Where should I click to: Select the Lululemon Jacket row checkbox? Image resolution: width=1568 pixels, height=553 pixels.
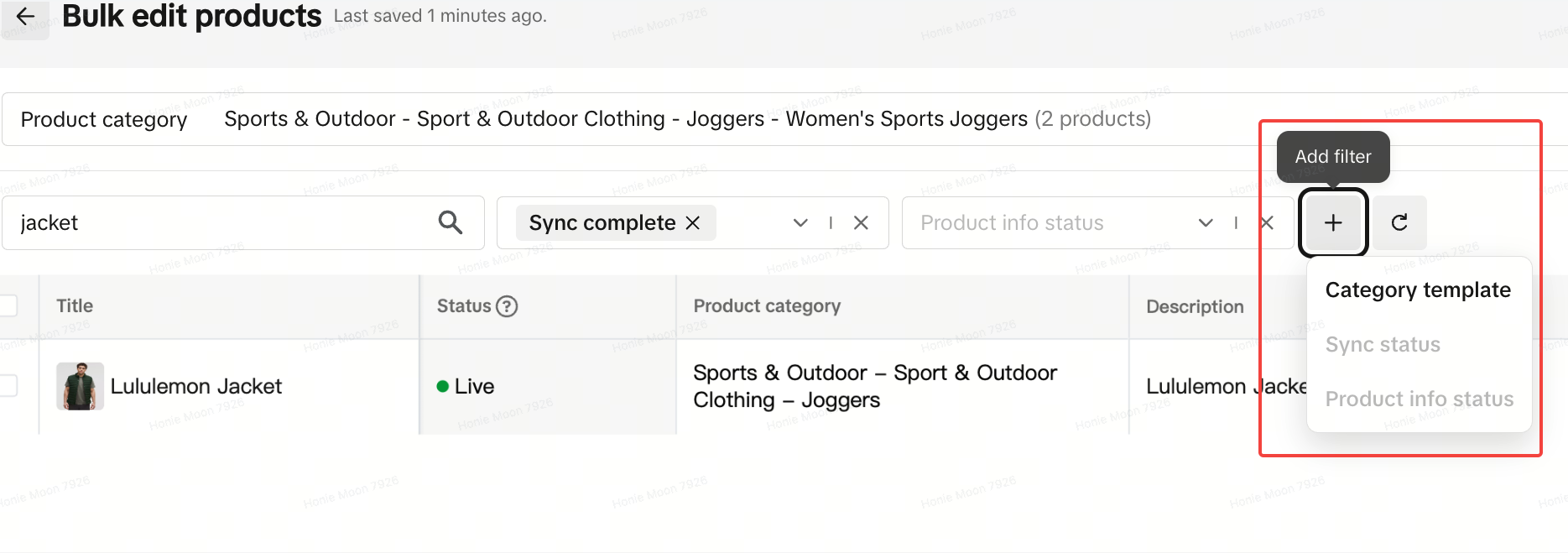pos(8,386)
